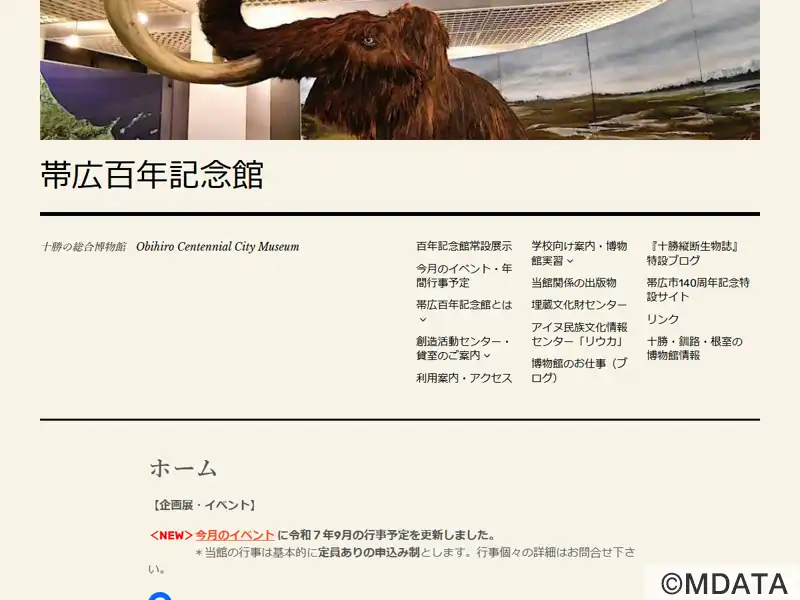800x600 pixels.
Task: Open the リンク menu item
Action: pyautogui.click(x=663, y=319)
